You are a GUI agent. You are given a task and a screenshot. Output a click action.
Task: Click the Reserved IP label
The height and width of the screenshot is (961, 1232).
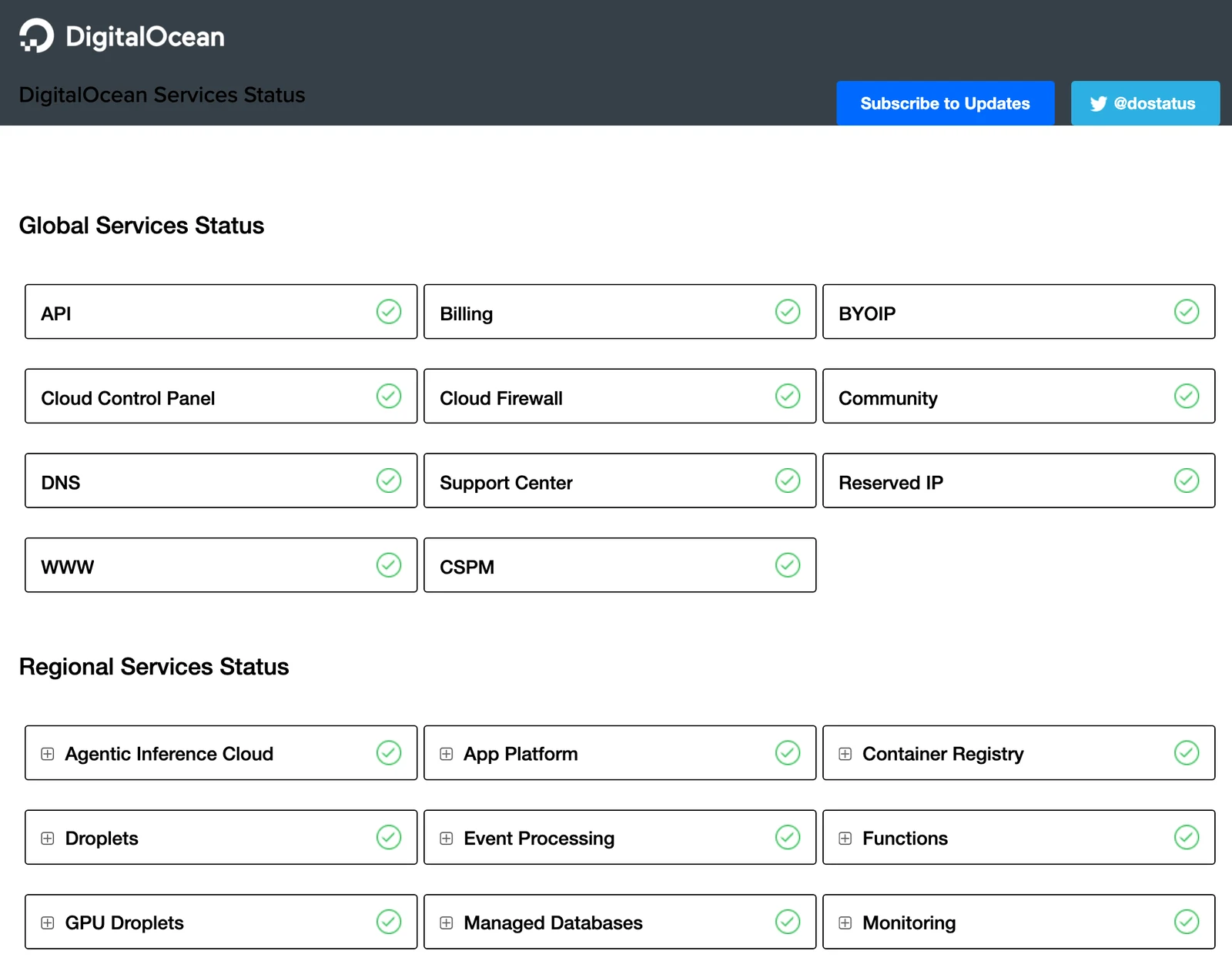pos(891,483)
